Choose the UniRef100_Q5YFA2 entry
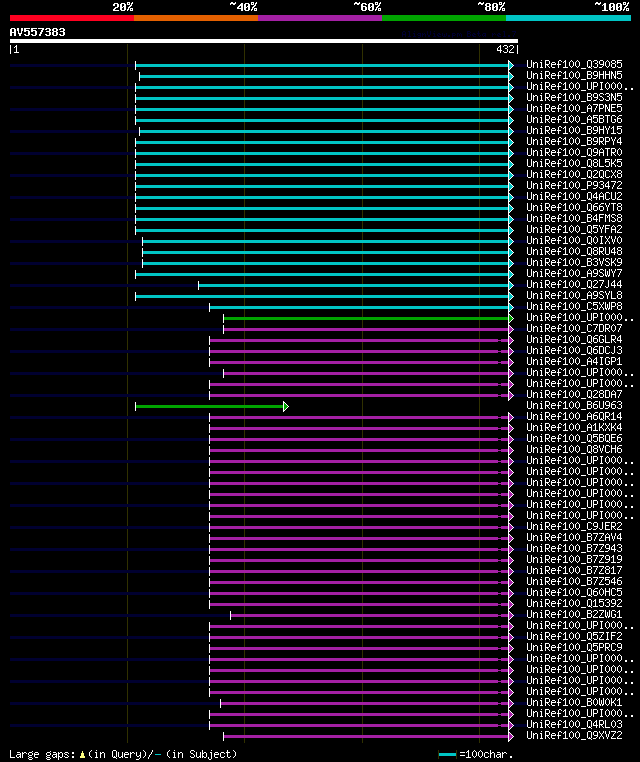This screenshot has width=640, height=762. [x=574, y=229]
